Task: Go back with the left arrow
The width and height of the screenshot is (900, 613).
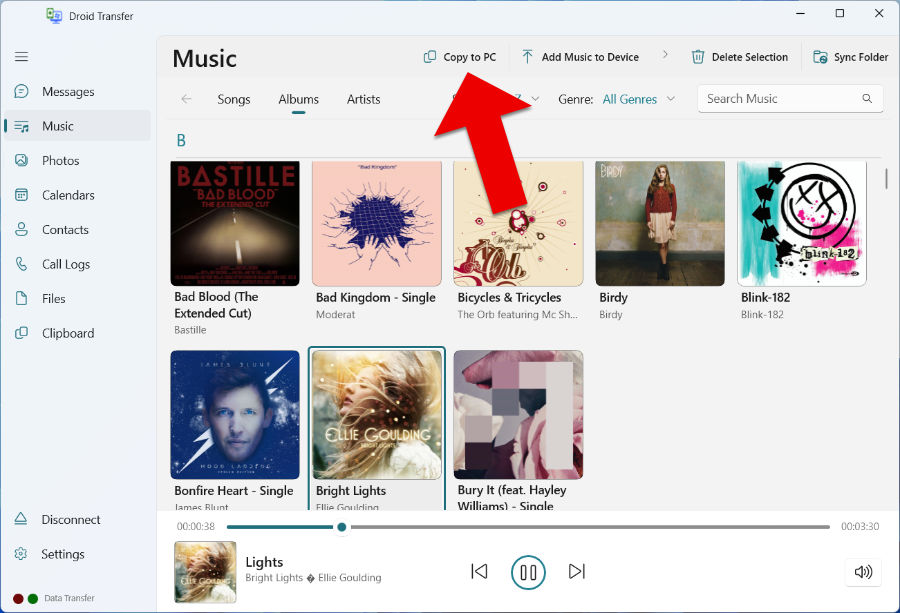Action: click(x=186, y=99)
